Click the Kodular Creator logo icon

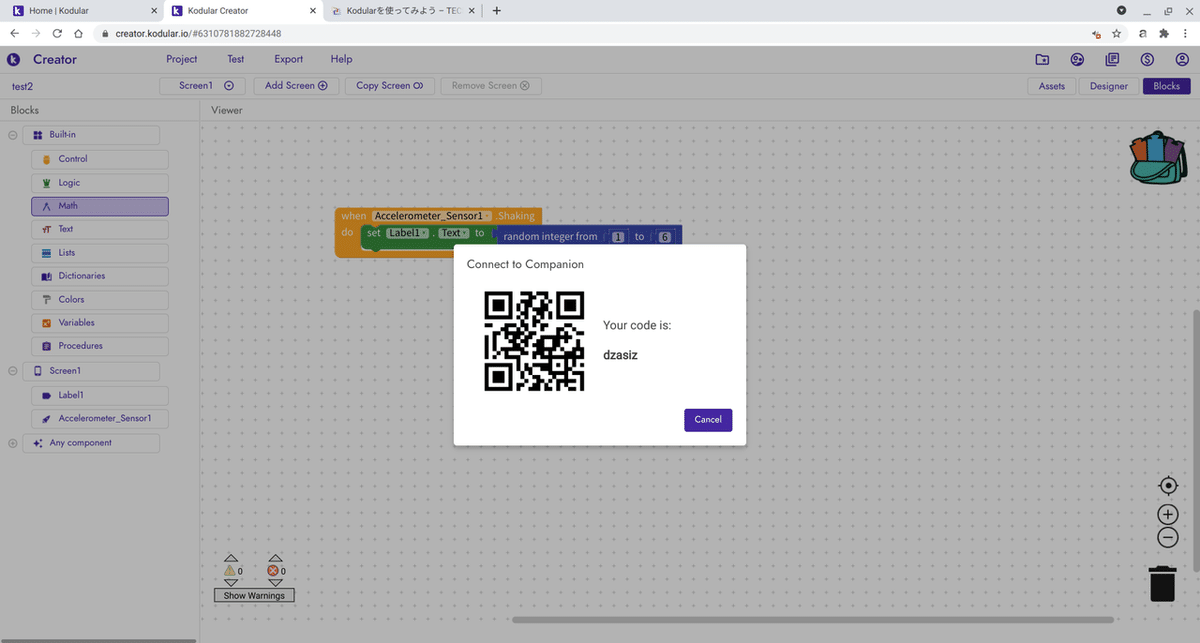[14, 59]
